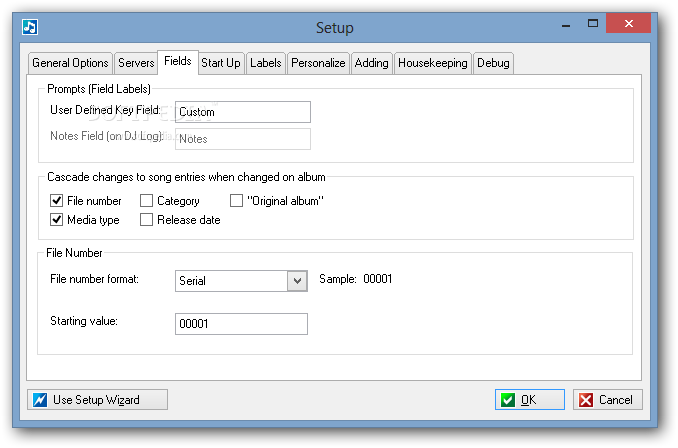Click the Starting value text box
Image resolution: width=678 pixels, height=448 pixels.
242,324
